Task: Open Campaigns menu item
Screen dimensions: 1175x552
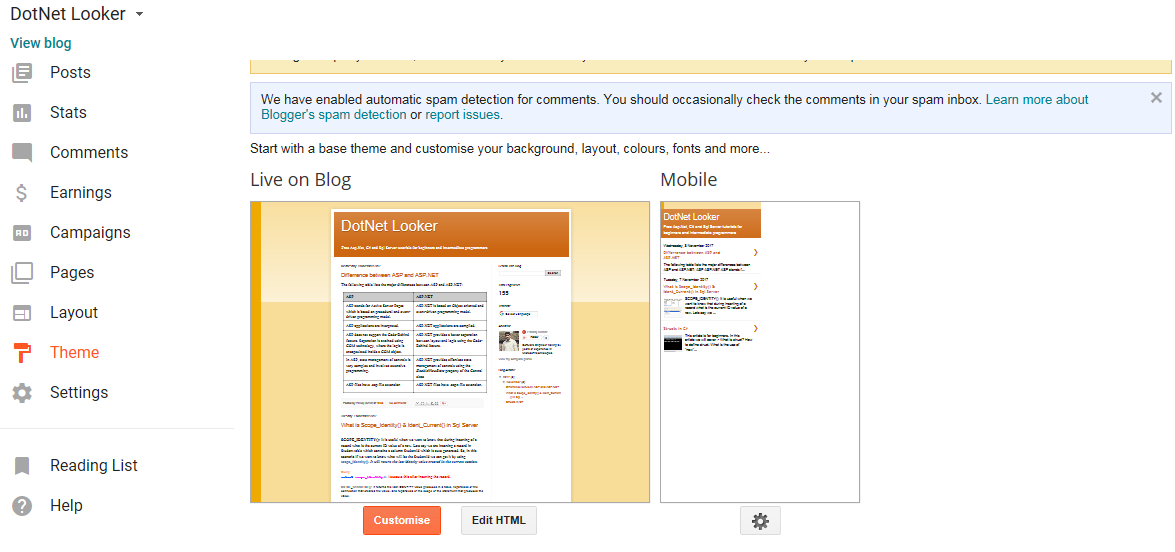Action: pyautogui.click(x=90, y=233)
